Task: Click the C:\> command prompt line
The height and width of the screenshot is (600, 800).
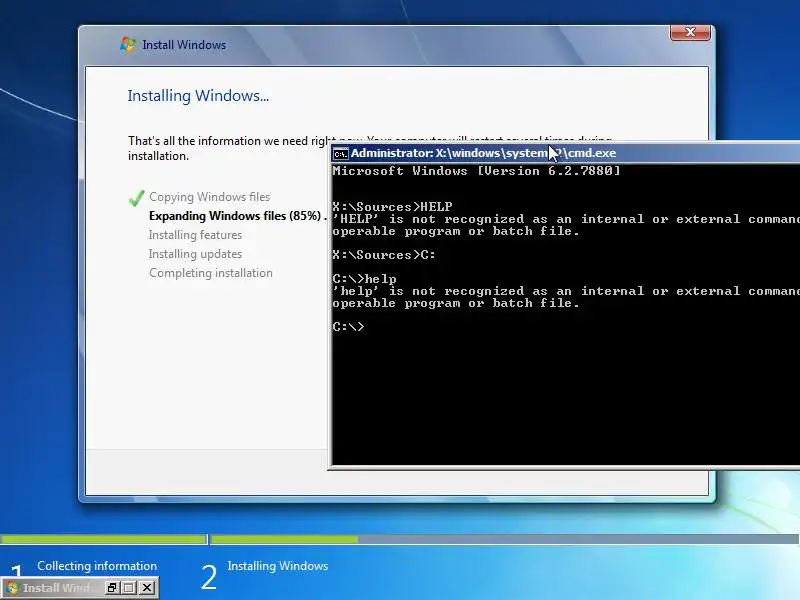Action: [348, 327]
